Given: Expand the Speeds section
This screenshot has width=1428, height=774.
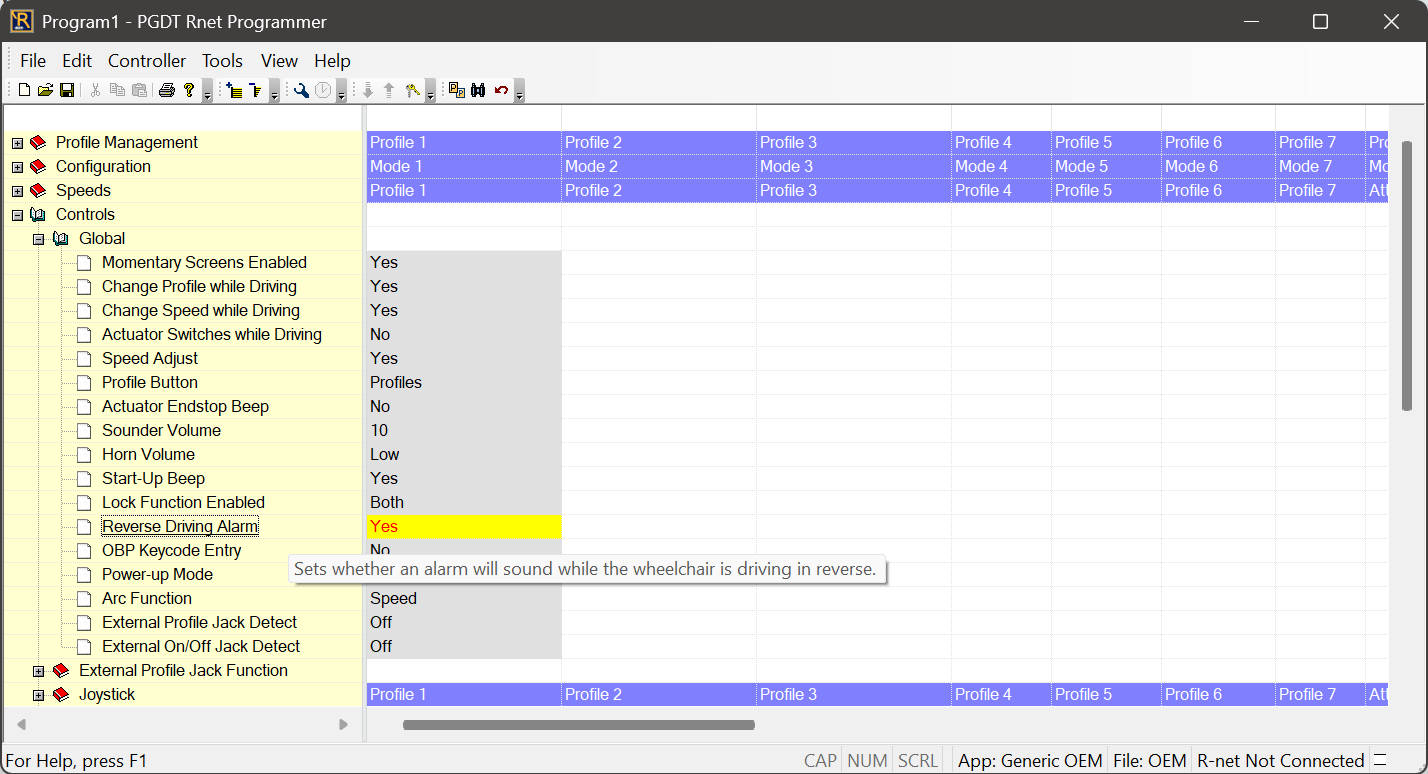Looking at the screenshot, I should [x=17, y=191].
